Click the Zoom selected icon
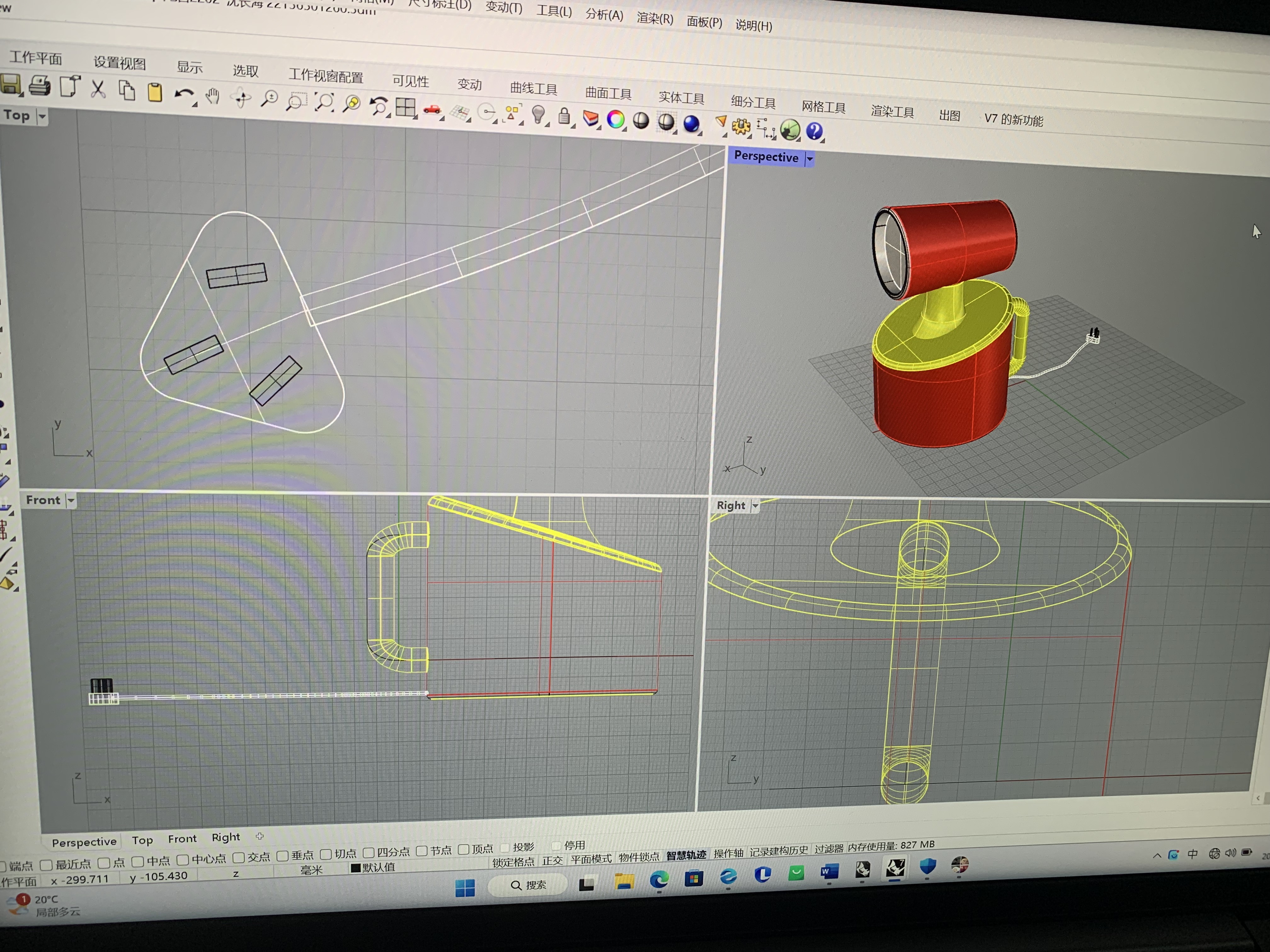1270x952 pixels. [x=352, y=104]
